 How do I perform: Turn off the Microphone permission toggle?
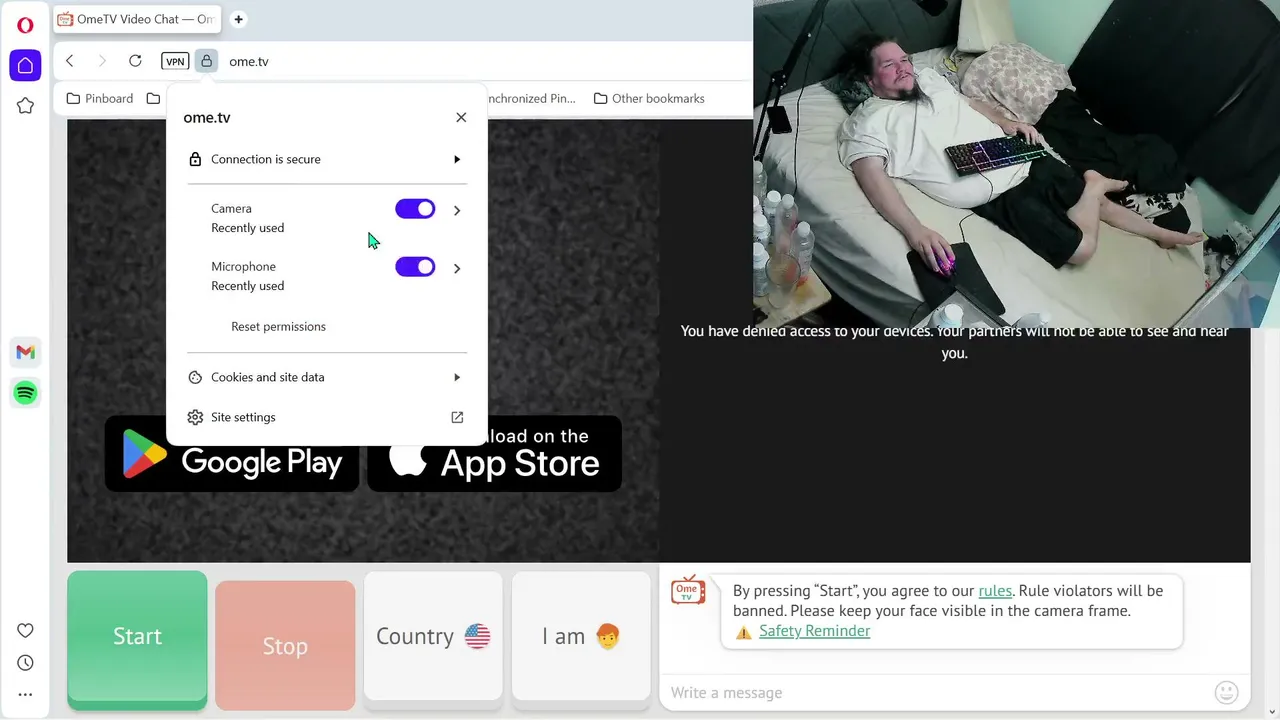tap(415, 267)
